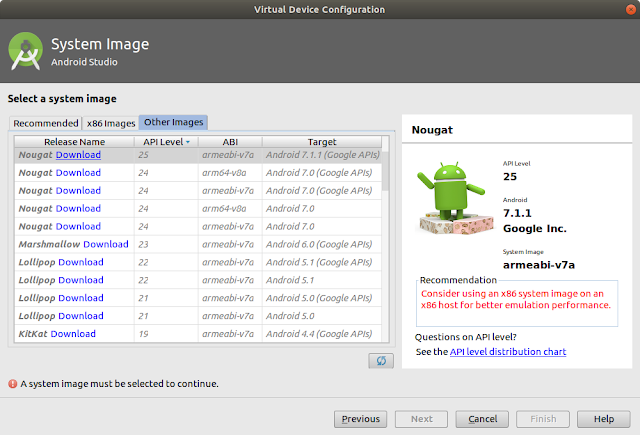Switch to the Recommended tab
The image size is (640, 435).
point(46,123)
